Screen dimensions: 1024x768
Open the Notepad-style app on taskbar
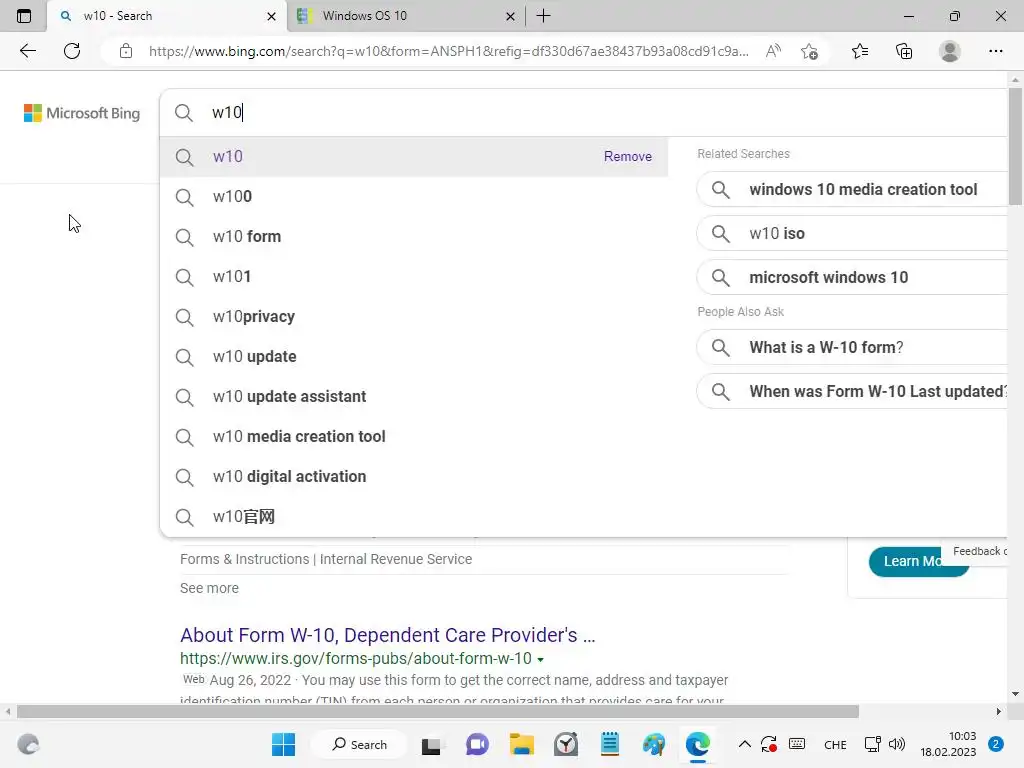point(609,744)
